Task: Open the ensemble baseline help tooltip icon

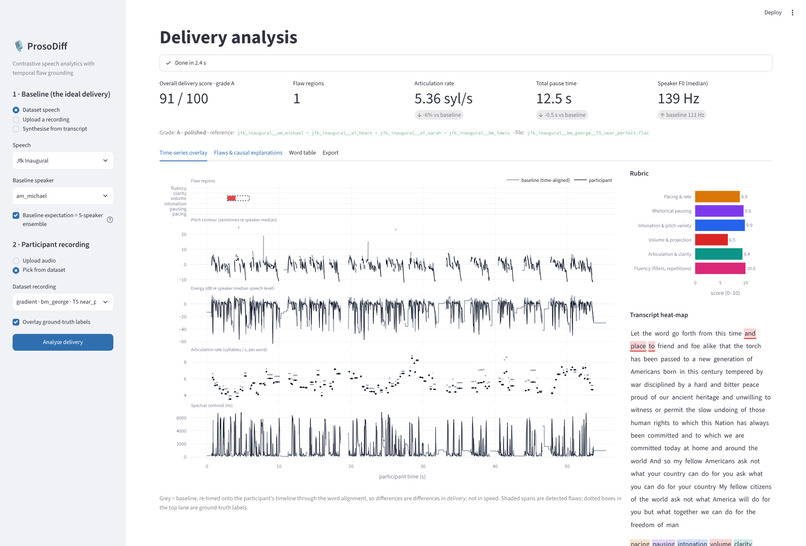Action: [x=110, y=220]
